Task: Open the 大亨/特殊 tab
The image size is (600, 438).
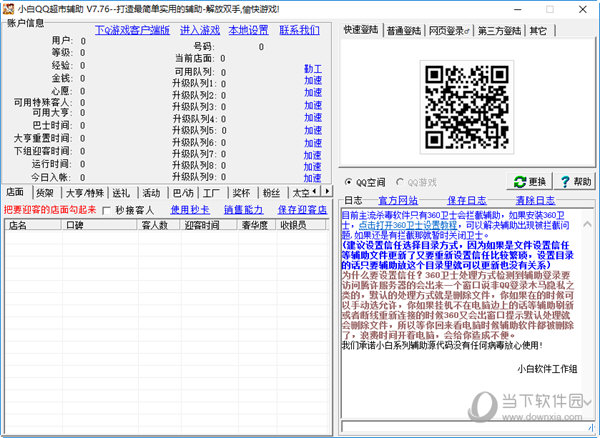Action: pos(85,193)
